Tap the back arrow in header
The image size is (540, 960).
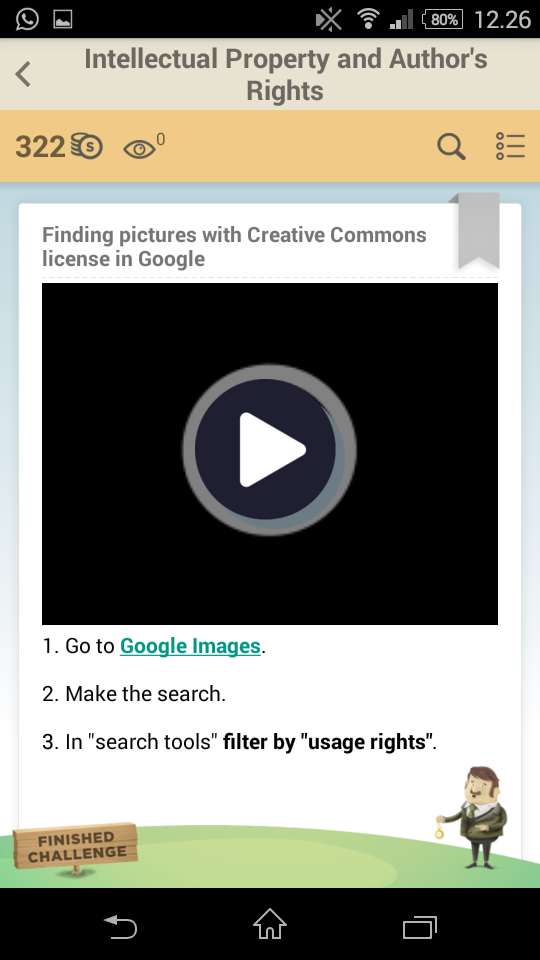(23, 74)
